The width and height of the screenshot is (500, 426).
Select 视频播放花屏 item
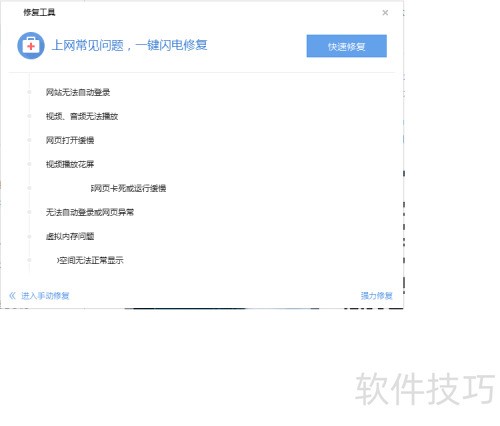pyautogui.click(x=70, y=164)
